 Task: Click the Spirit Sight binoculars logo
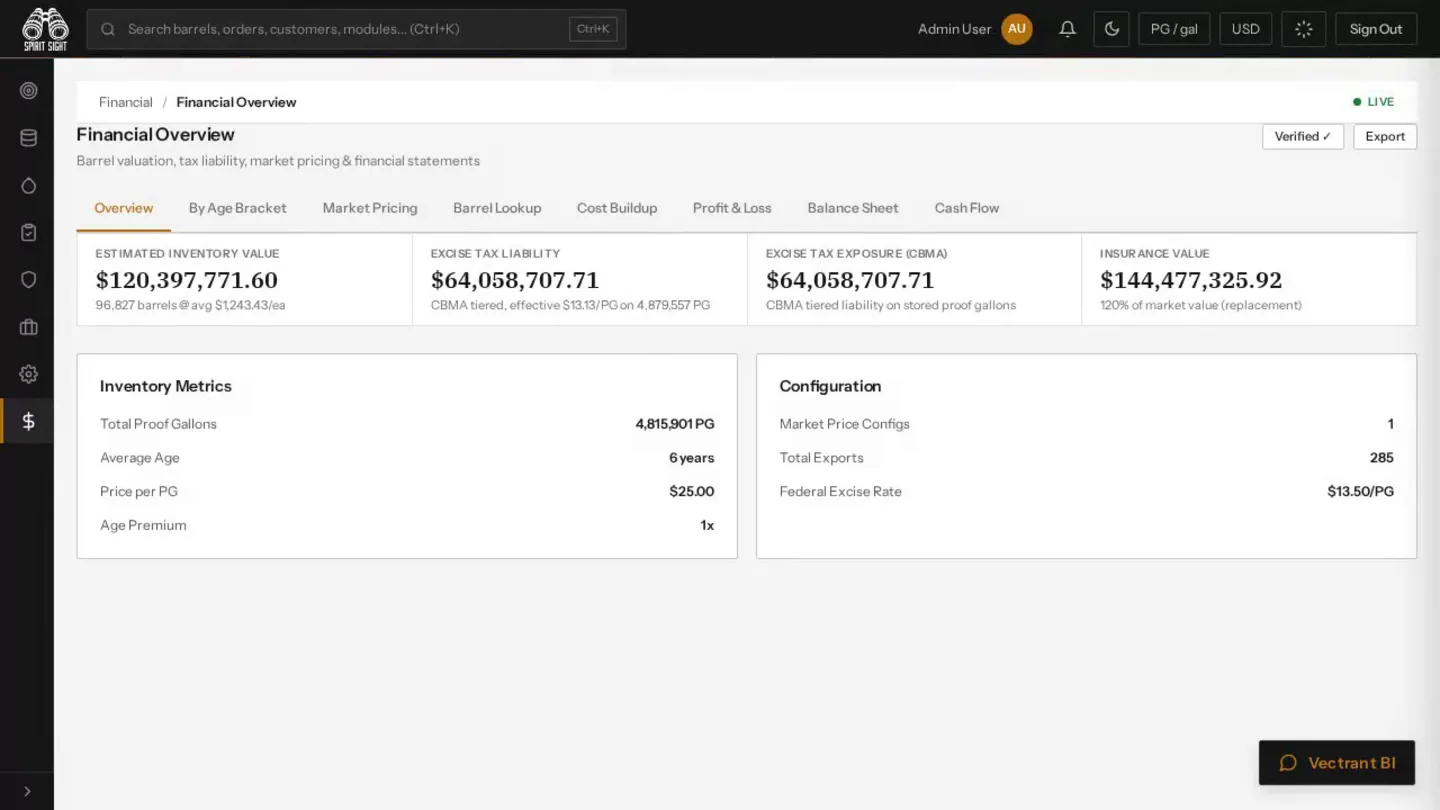[45, 29]
